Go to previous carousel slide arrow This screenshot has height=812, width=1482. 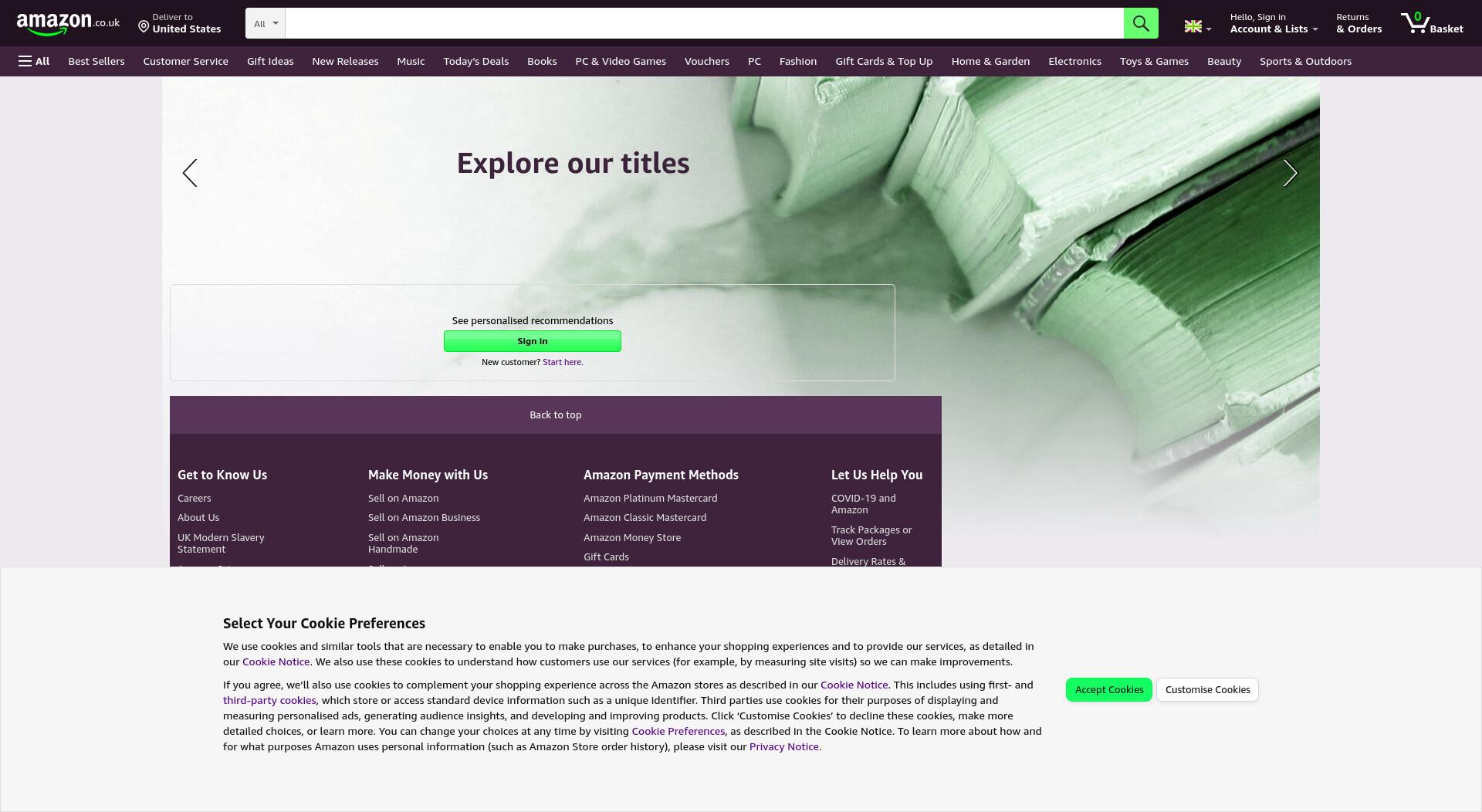pos(190,173)
